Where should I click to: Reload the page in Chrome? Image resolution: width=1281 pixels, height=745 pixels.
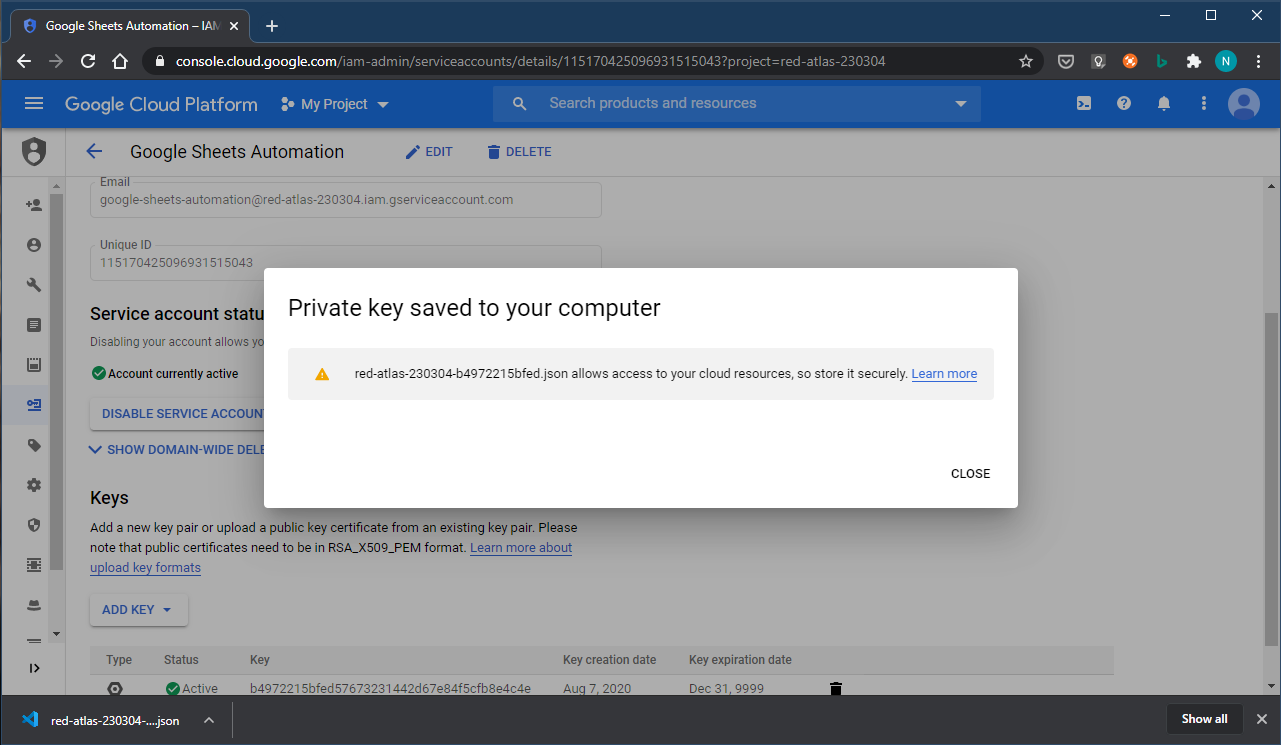[x=88, y=61]
